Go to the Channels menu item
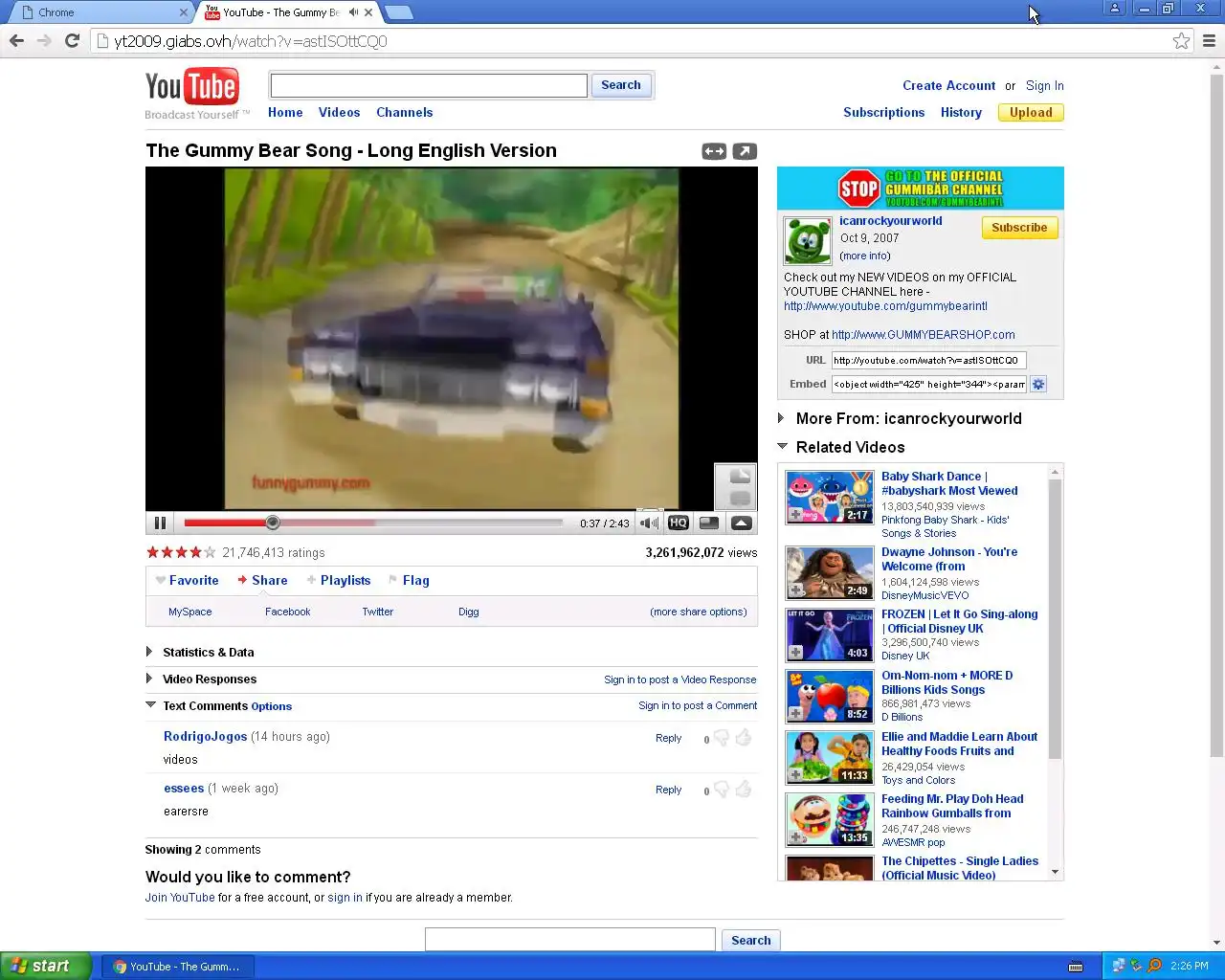1225x980 pixels. click(405, 113)
